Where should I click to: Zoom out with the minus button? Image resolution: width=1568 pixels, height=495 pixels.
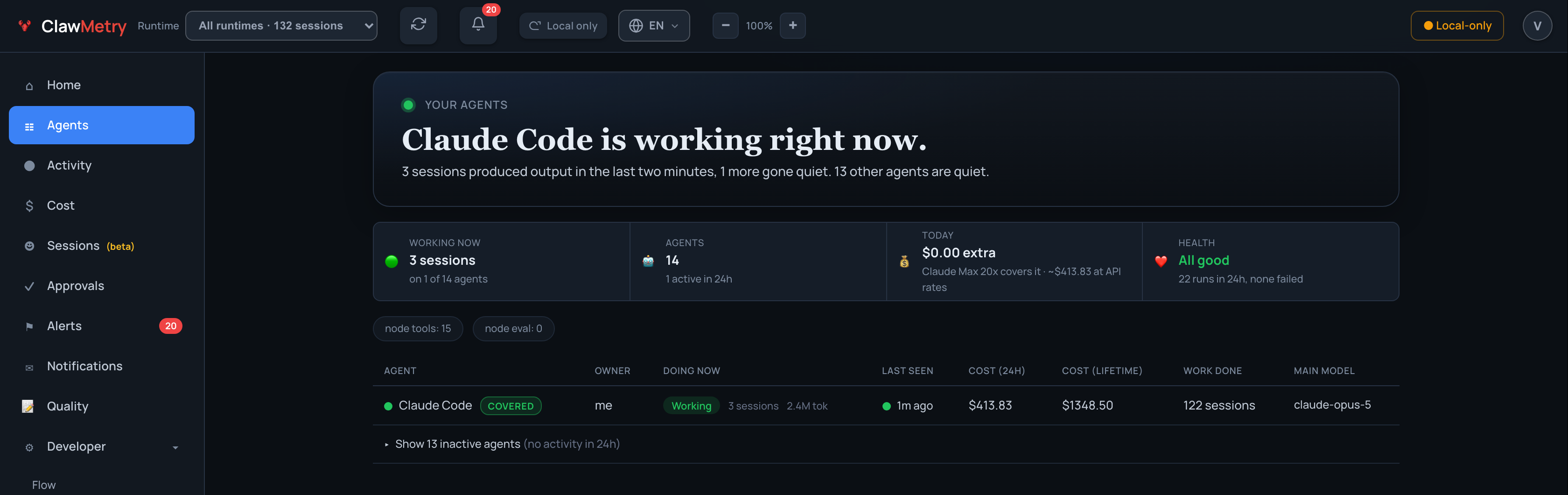[726, 26]
